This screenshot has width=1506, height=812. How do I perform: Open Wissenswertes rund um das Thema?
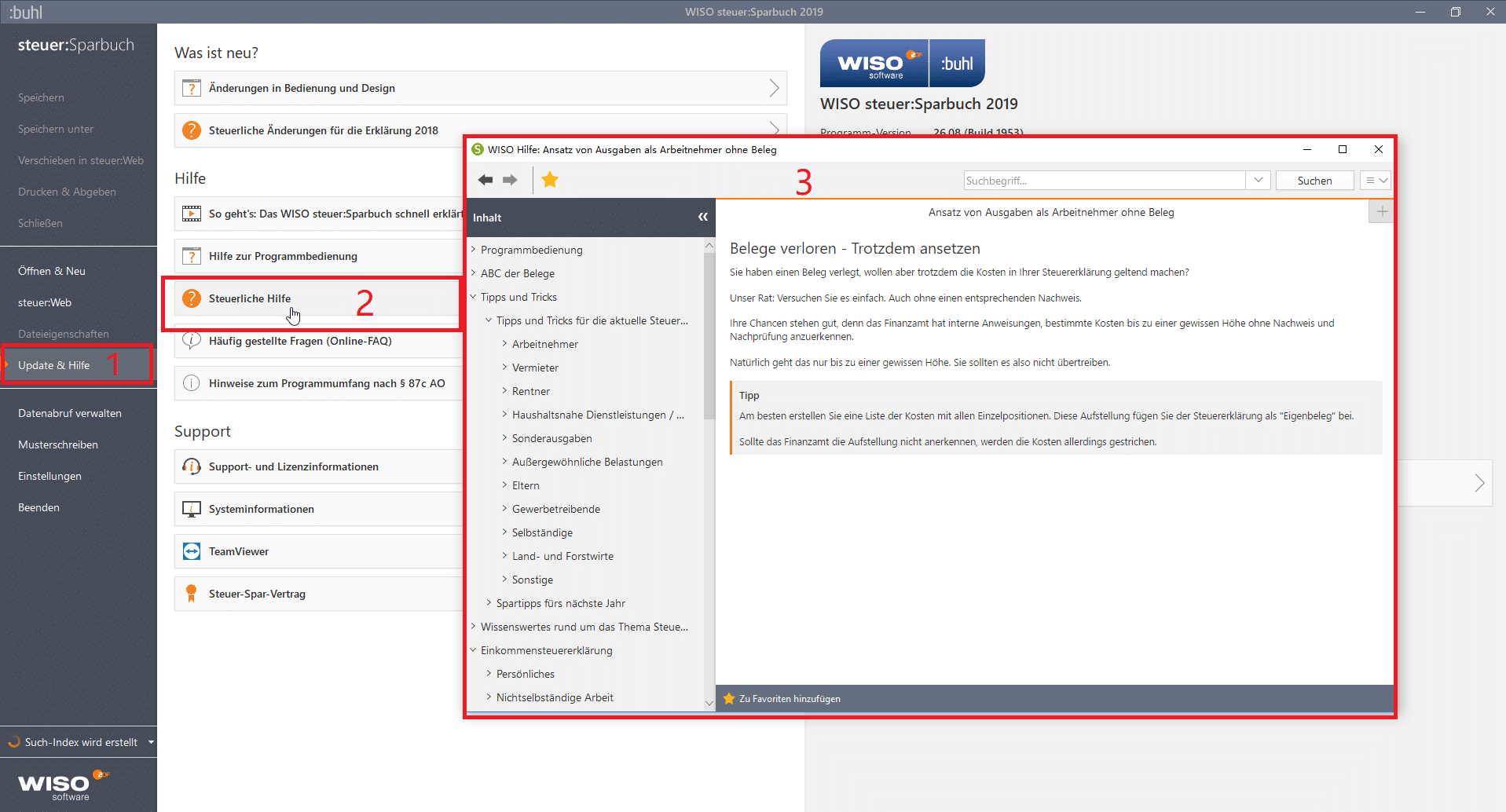coord(584,627)
